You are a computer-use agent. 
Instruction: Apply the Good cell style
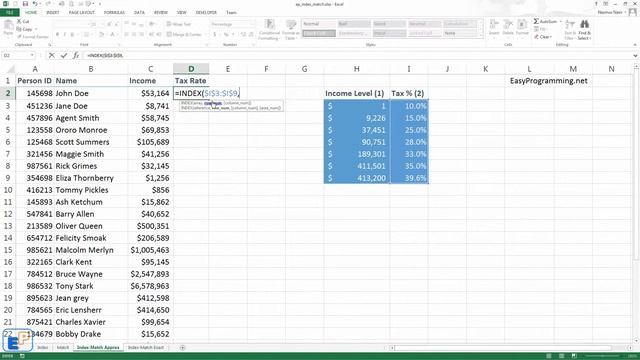tap(389, 24)
